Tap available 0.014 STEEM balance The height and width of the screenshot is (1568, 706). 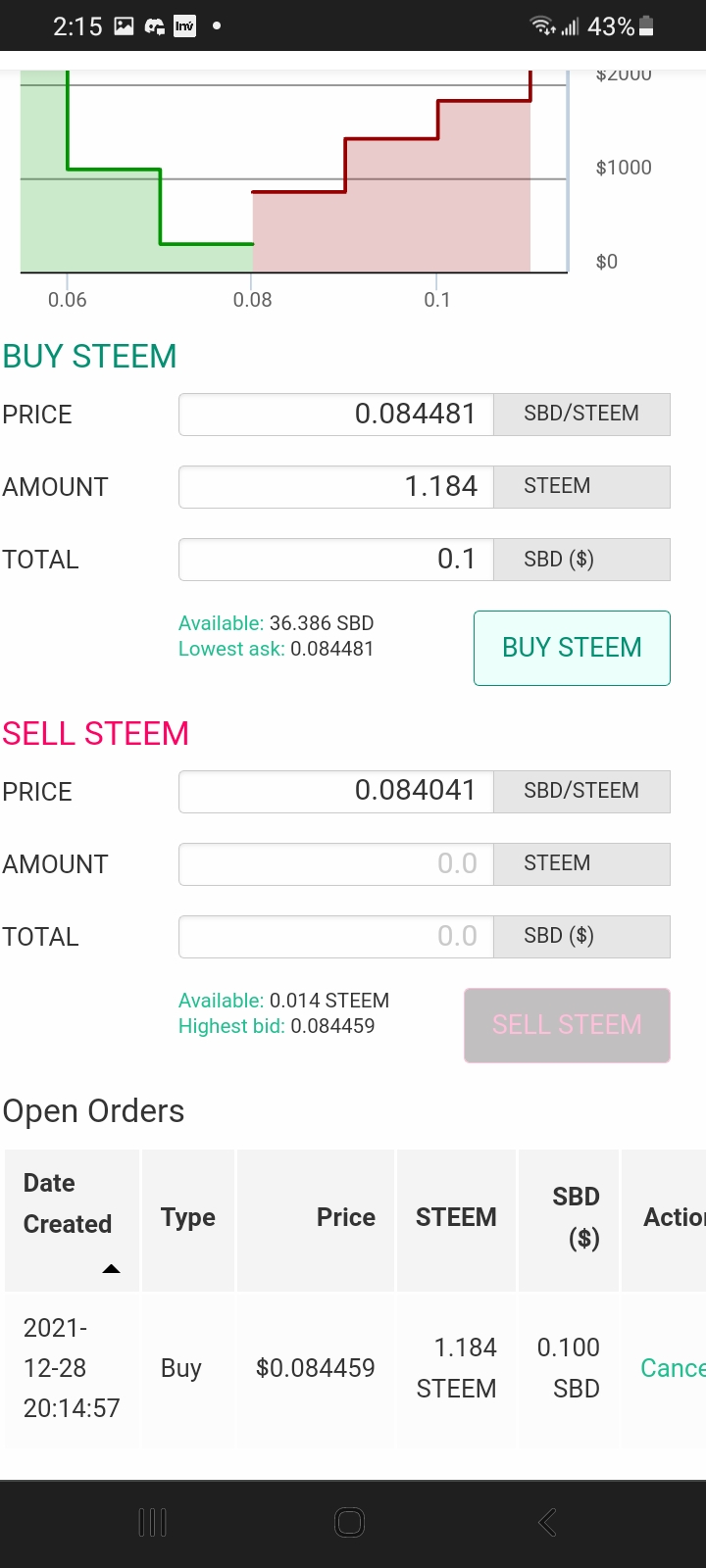(x=328, y=1001)
